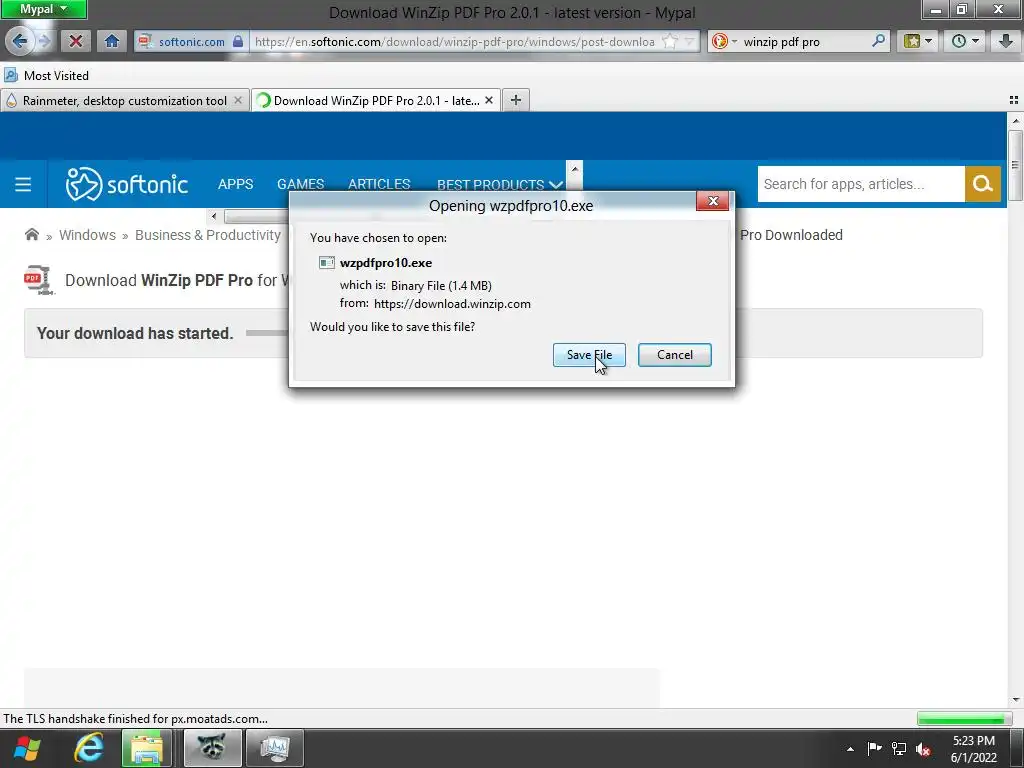The height and width of the screenshot is (768, 1024).
Task: Click the padlock security icon
Action: [238, 42]
